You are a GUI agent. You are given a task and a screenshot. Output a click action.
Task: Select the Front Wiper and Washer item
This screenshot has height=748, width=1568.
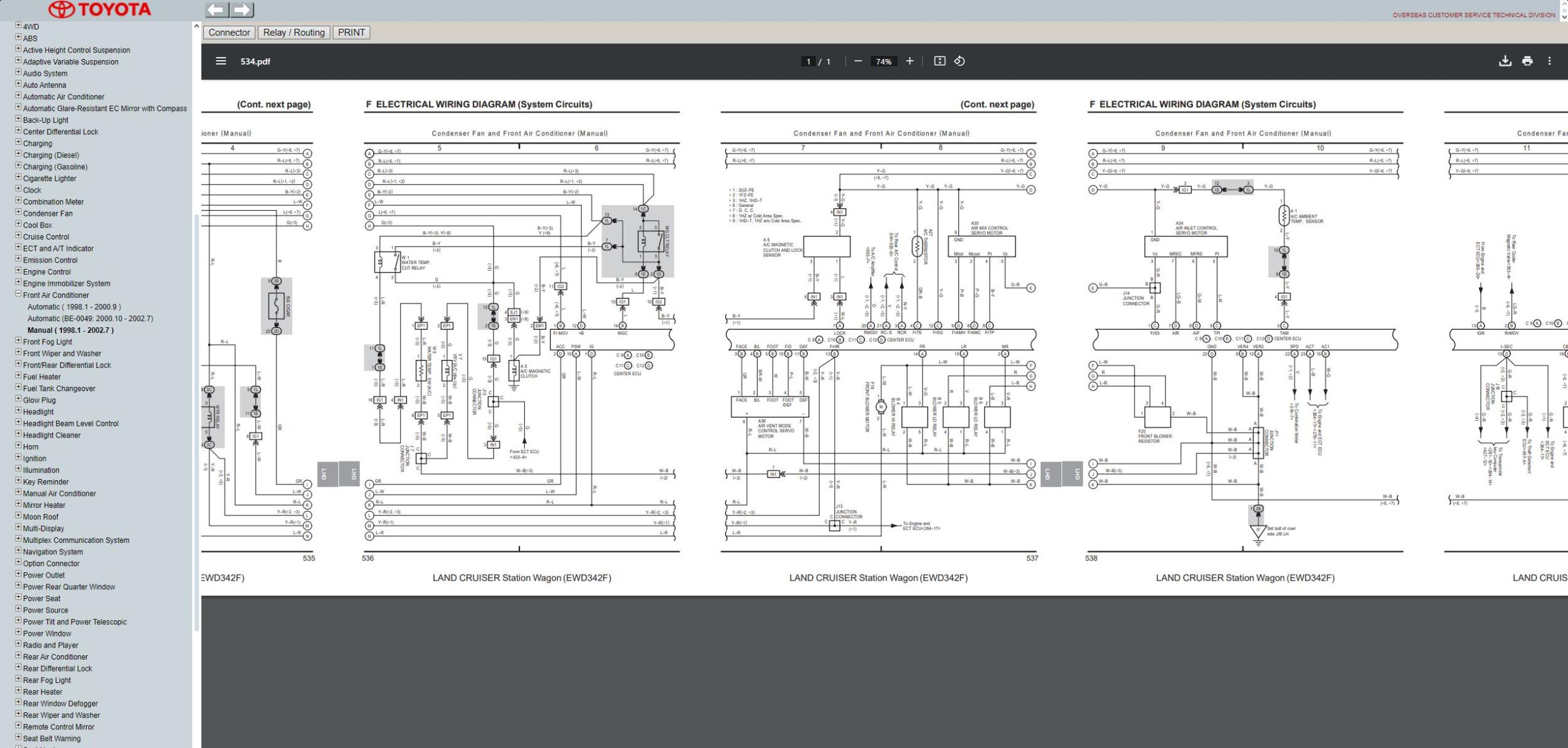click(62, 354)
